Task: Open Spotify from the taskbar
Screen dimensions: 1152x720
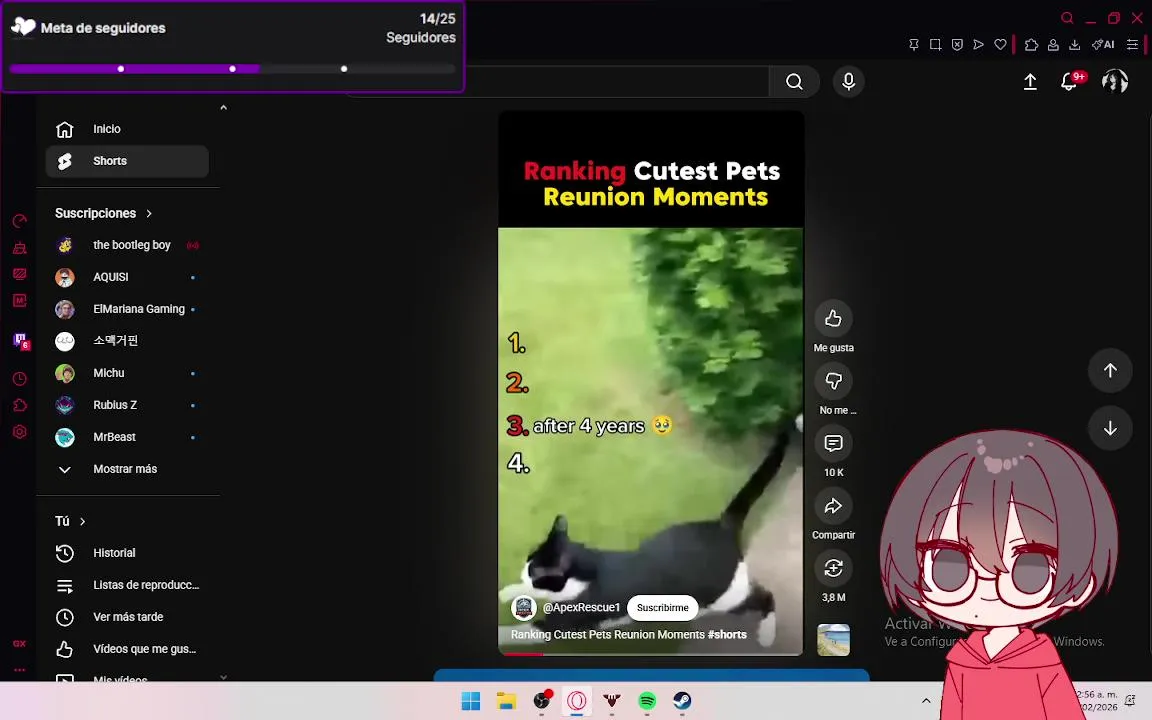Action: 647,701
